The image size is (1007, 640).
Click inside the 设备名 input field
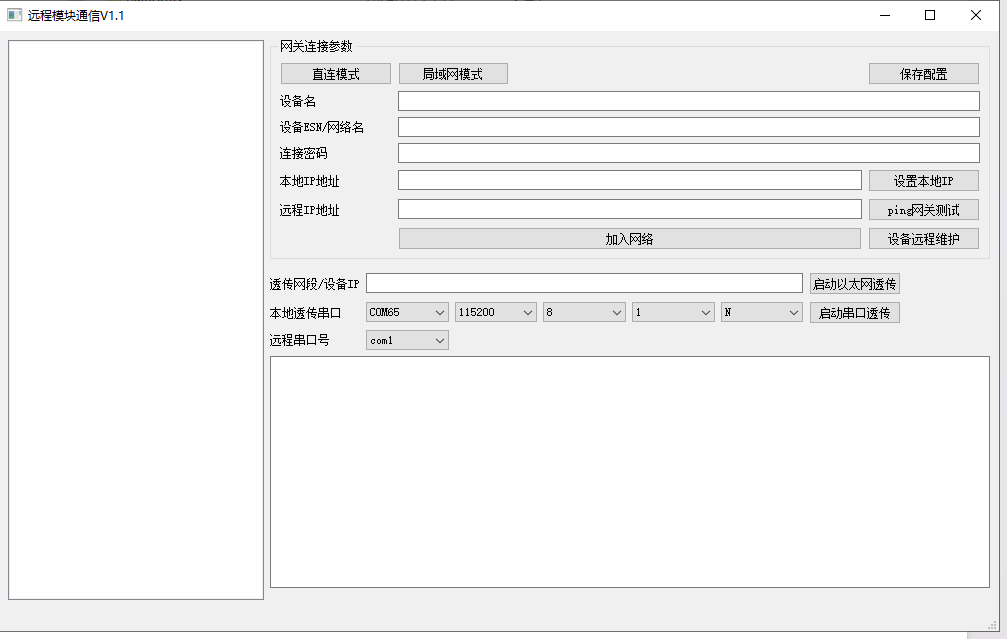[687, 100]
